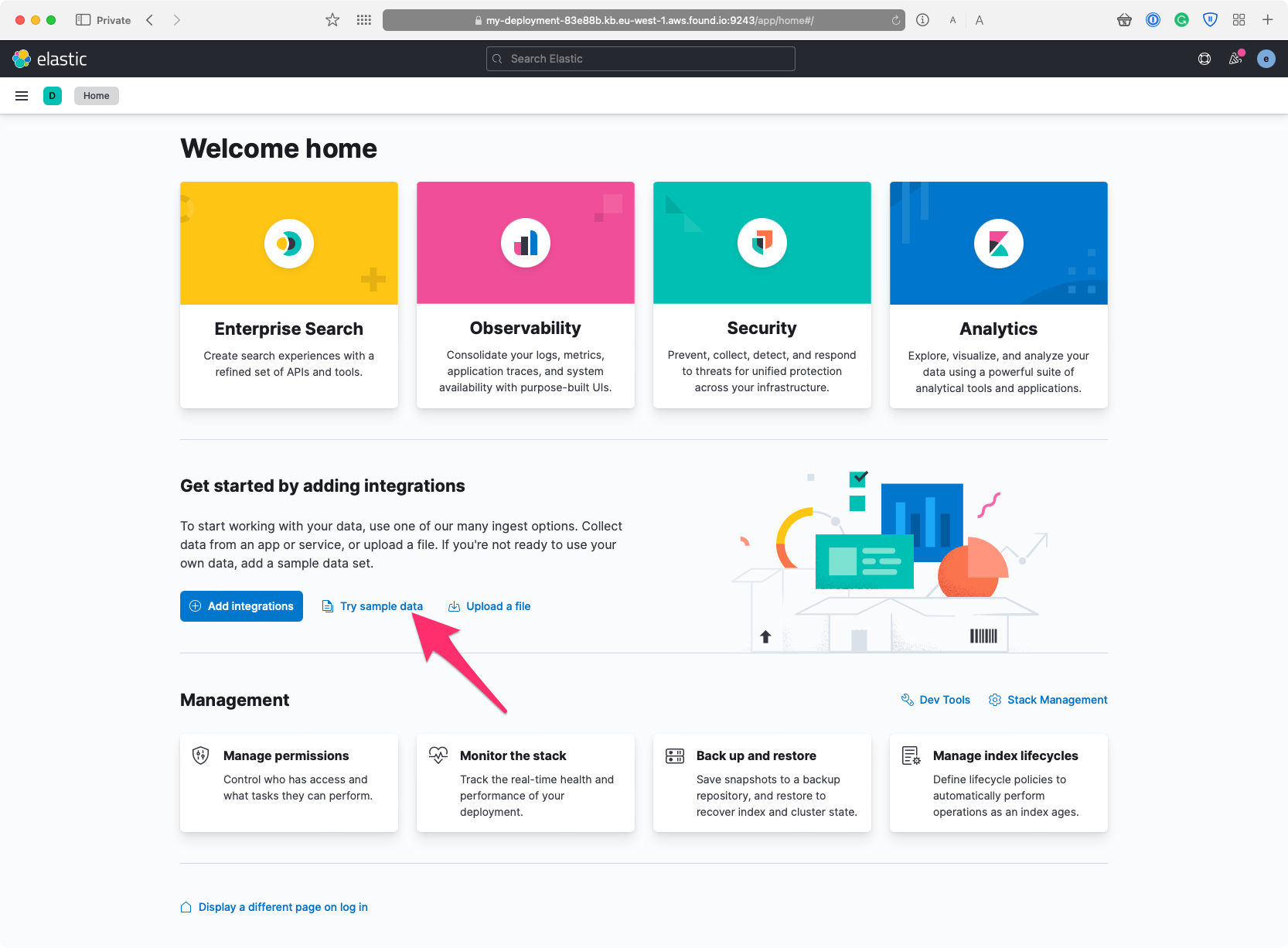Open the Manage permissions card
This screenshot has width=1288, height=948.
(289, 783)
